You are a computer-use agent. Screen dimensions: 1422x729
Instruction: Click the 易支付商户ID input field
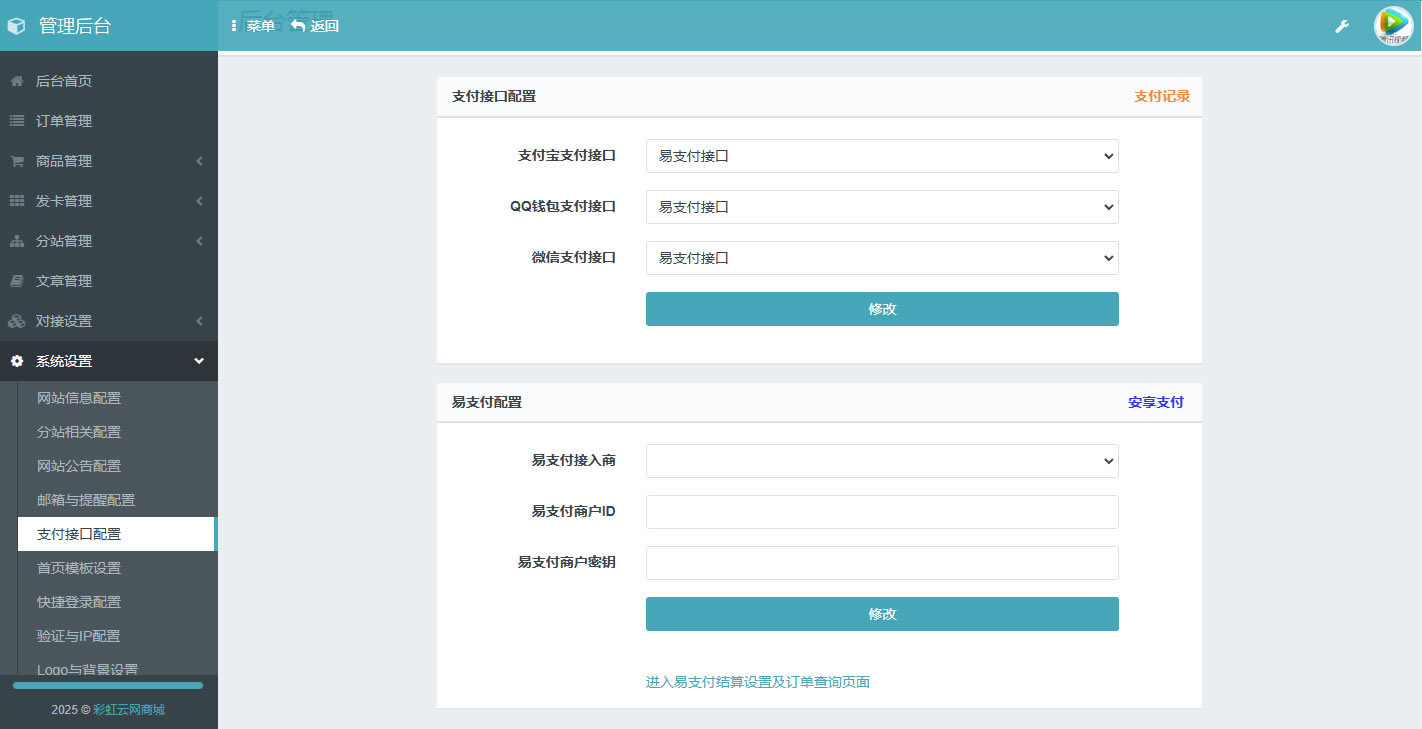tap(881, 512)
